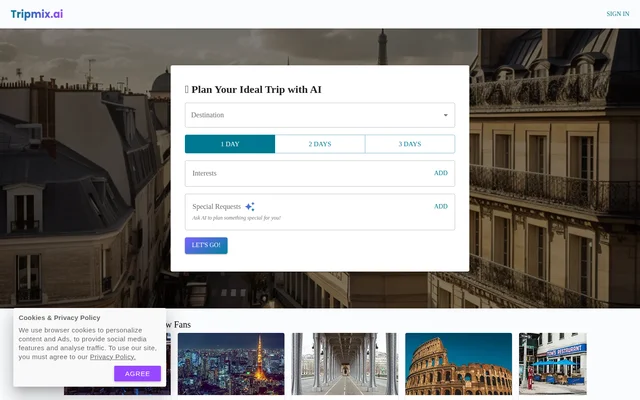Image resolution: width=640 pixels, height=400 pixels.
Task: Click the Destination dropdown arrow
Action: tap(445, 115)
